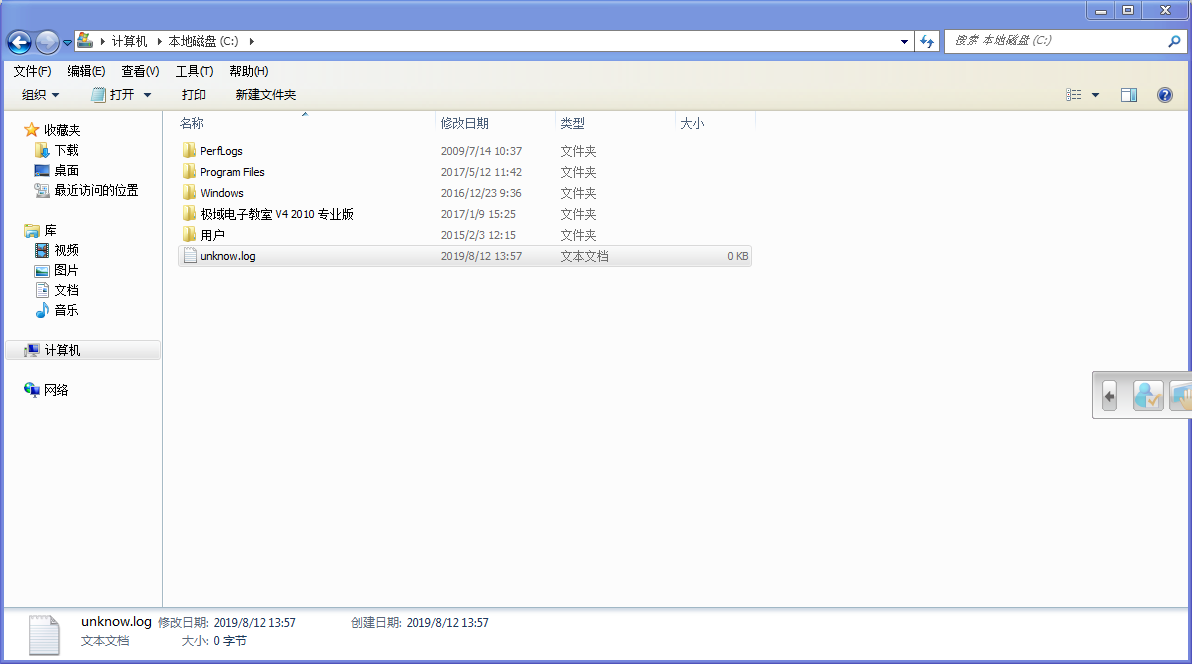Sort by the 修改日期 column header

coord(465,123)
